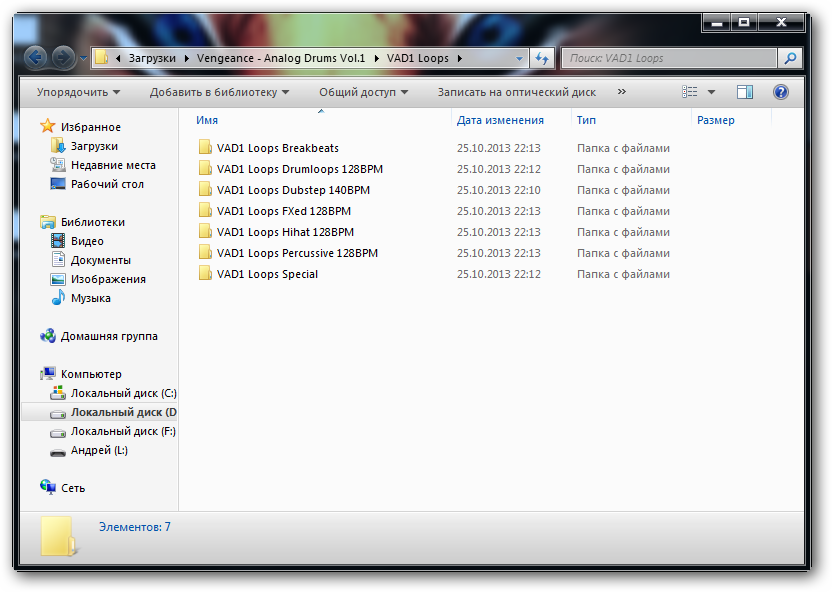The height and width of the screenshot is (592, 832).
Task: Click the search field for VAD1 Loops
Action: click(670, 58)
